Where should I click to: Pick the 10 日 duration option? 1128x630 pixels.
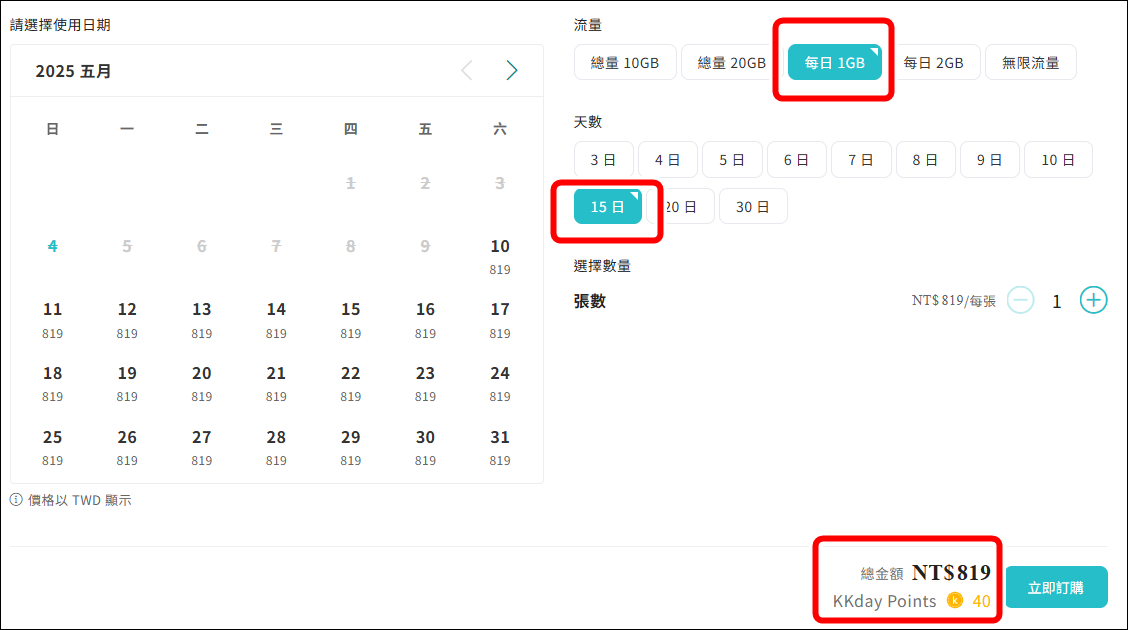coord(1057,160)
